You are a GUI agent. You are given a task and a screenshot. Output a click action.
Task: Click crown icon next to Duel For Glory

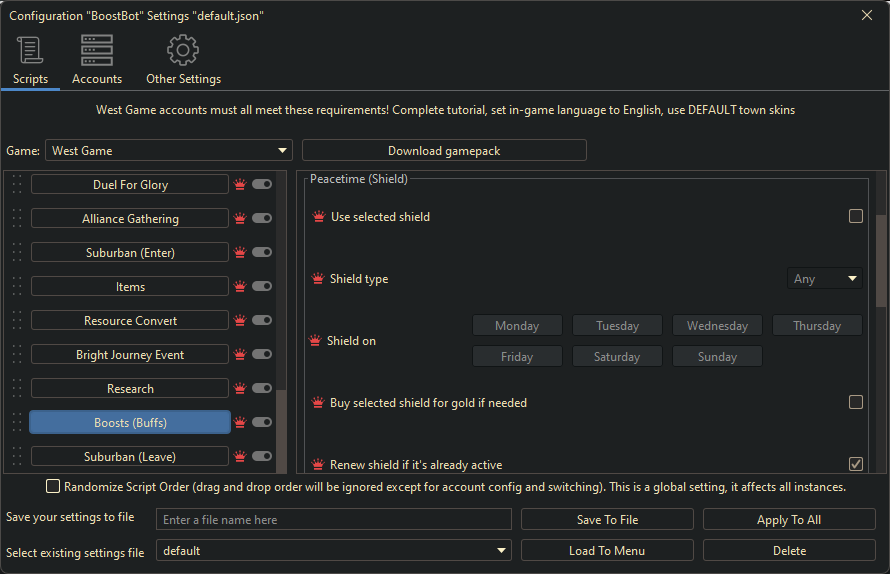point(240,185)
